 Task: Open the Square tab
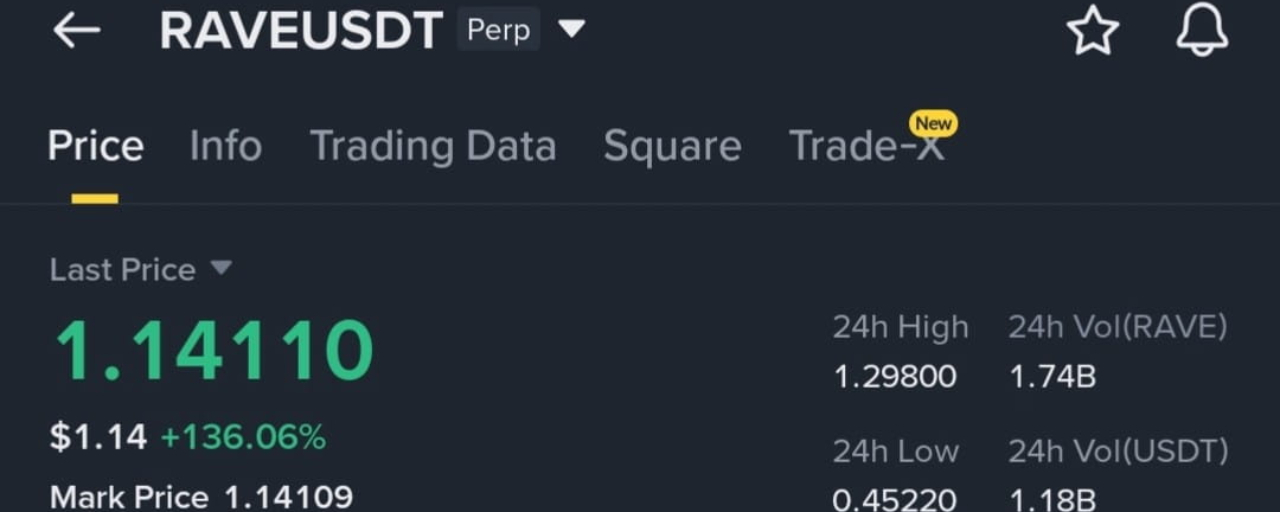(672, 147)
